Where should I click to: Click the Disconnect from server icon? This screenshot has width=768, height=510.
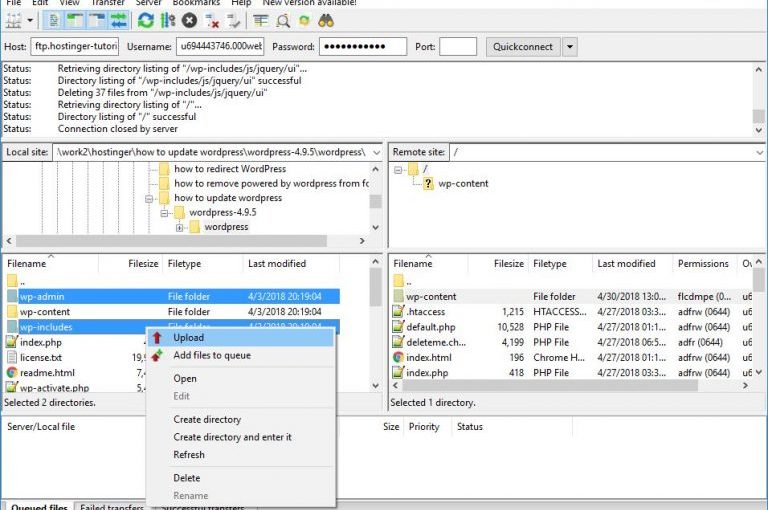click(211, 20)
